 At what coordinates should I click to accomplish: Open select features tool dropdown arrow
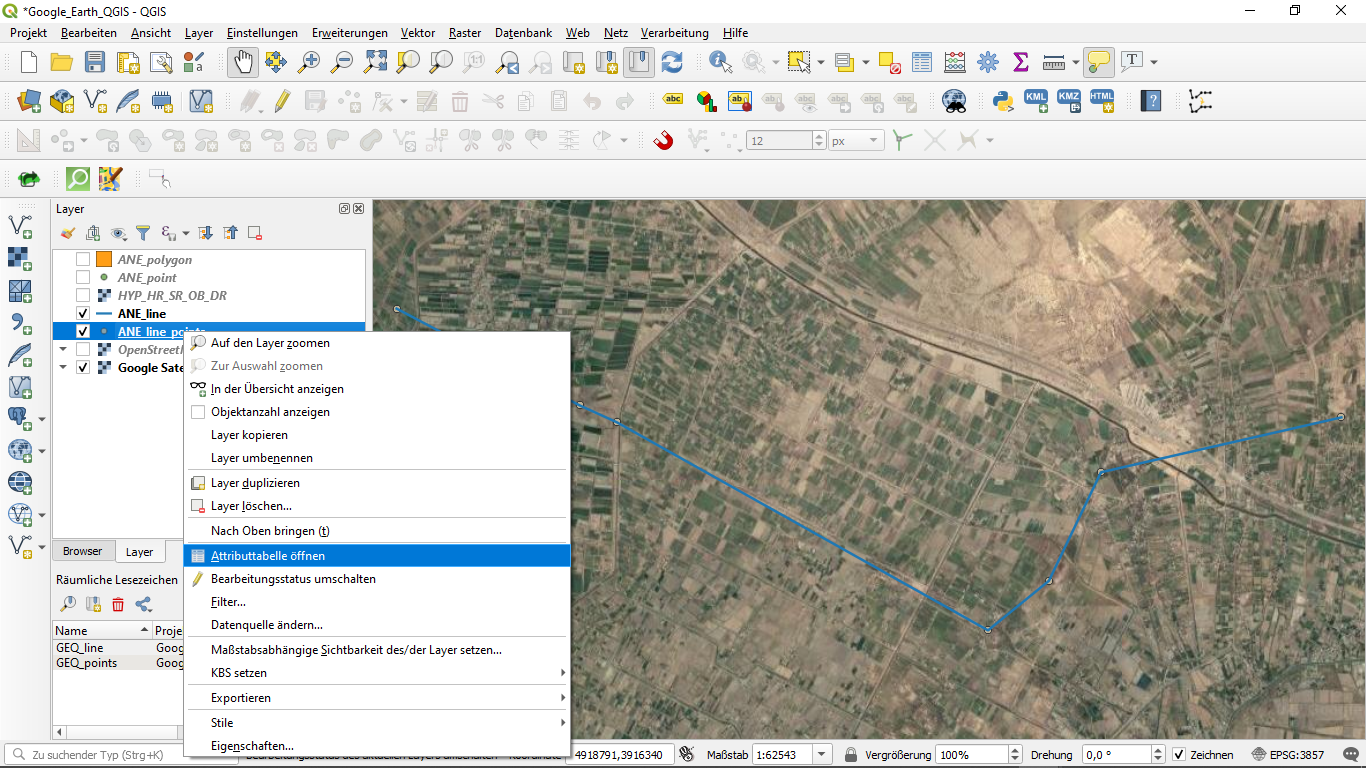pyautogui.click(x=821, y=62)
